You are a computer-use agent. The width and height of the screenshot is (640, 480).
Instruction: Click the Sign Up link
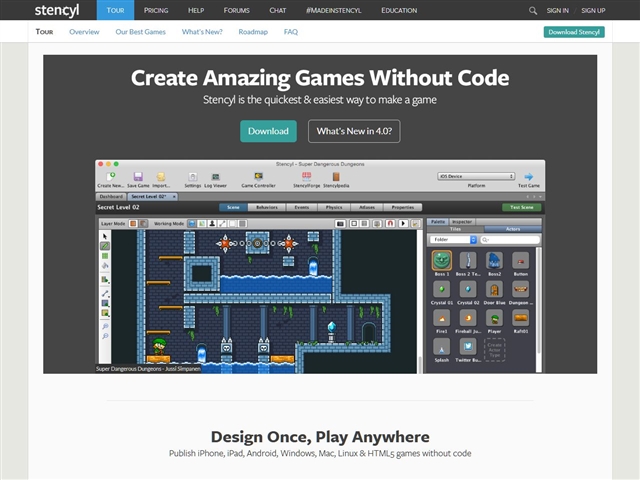593,11
